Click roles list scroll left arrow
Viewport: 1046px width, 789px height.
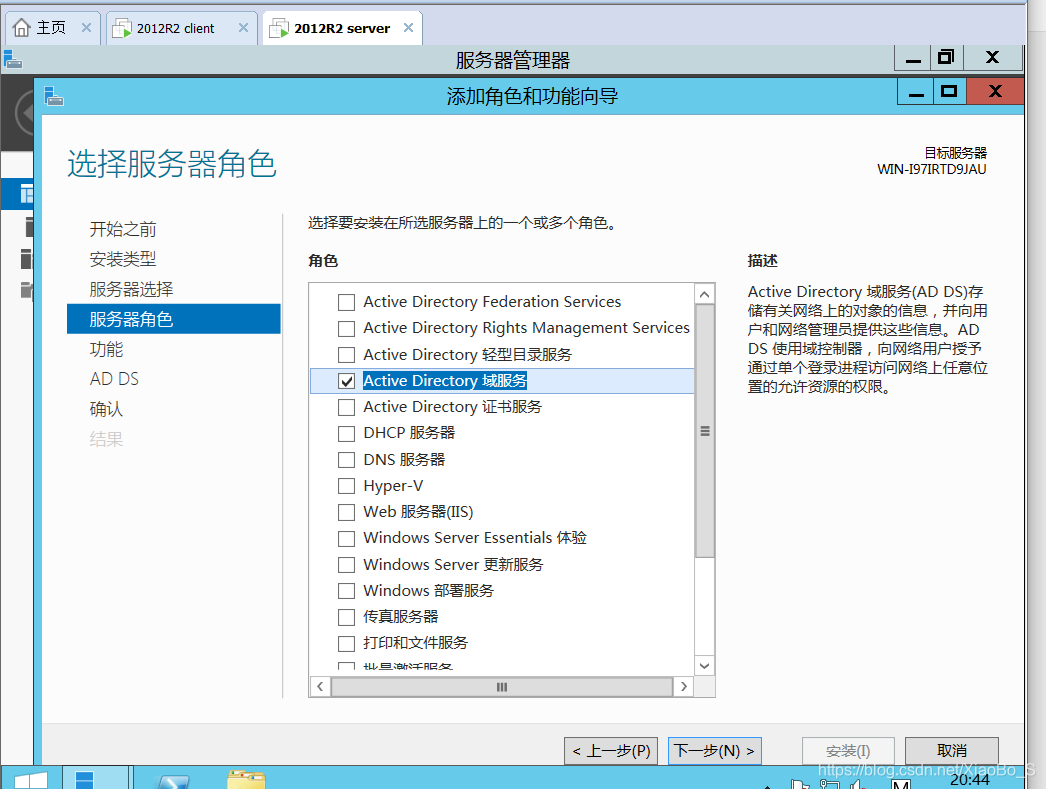(x=320, y=687)
